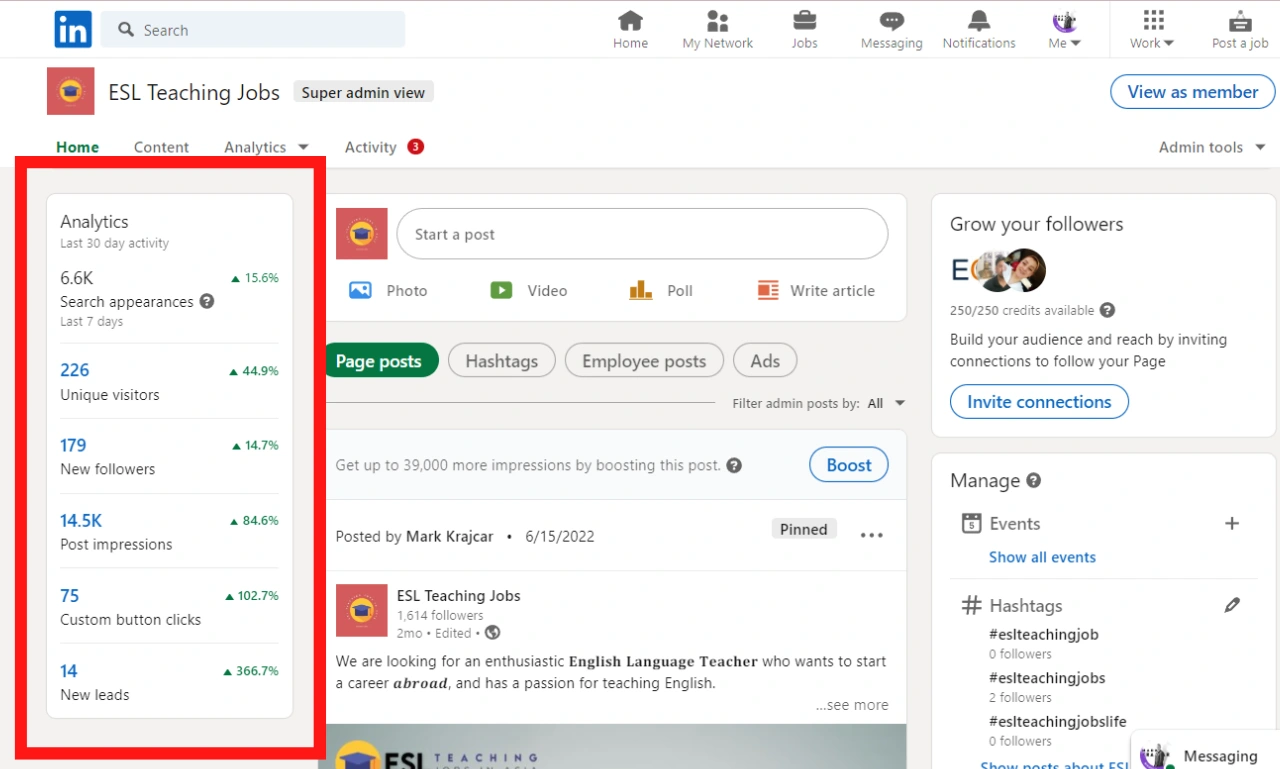Open the Messaging overlay at bottom
The height and width of the screenshot is (769, 1280).
[x=1205, y=755]
